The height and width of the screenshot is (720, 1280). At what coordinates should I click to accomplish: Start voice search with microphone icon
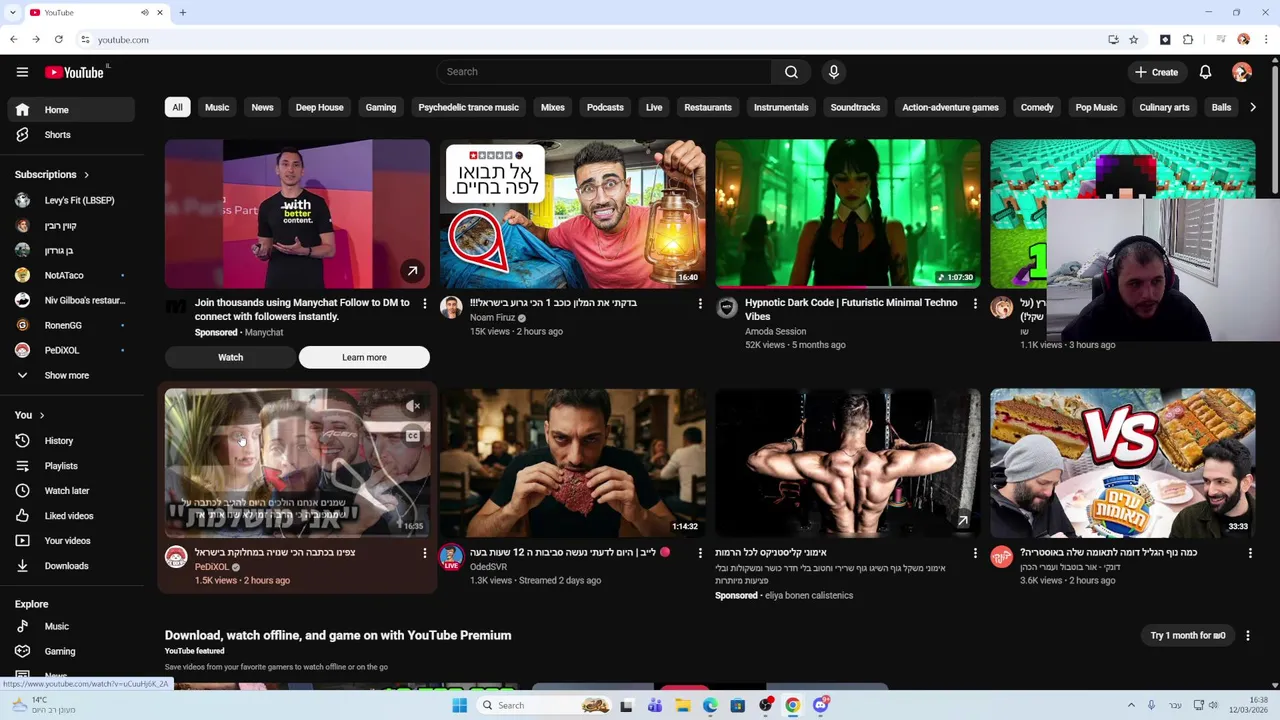click(x=833, y=72)
